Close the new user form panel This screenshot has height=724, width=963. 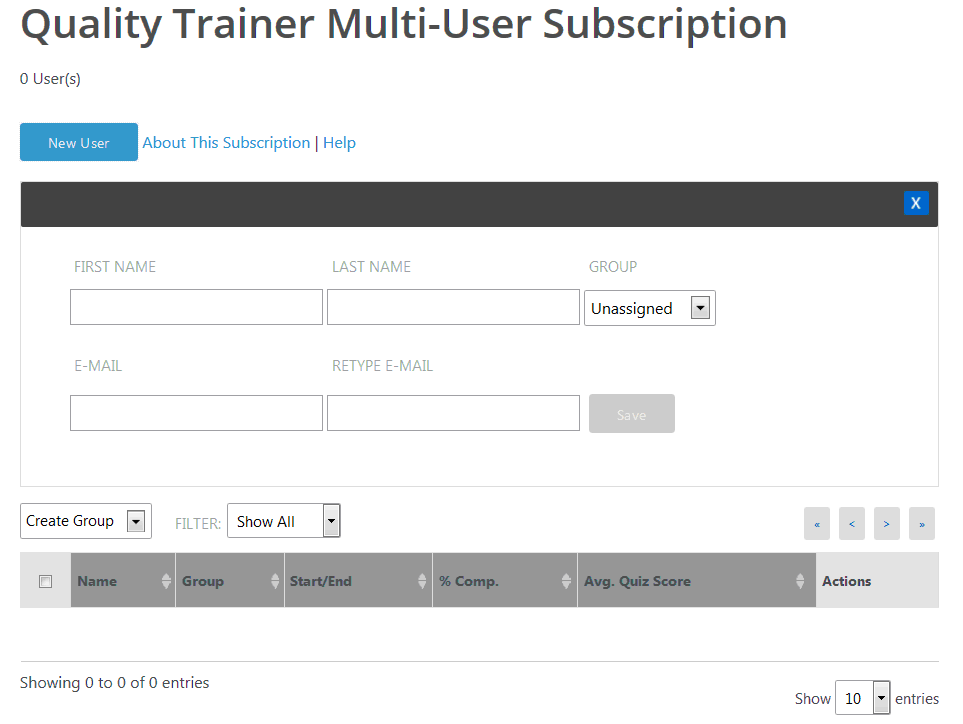click(916, 203)
